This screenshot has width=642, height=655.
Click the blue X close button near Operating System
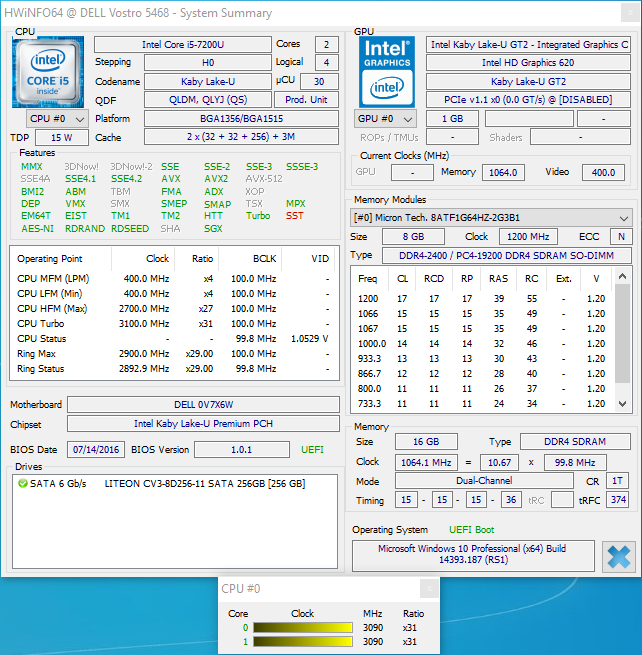(619, 556)
